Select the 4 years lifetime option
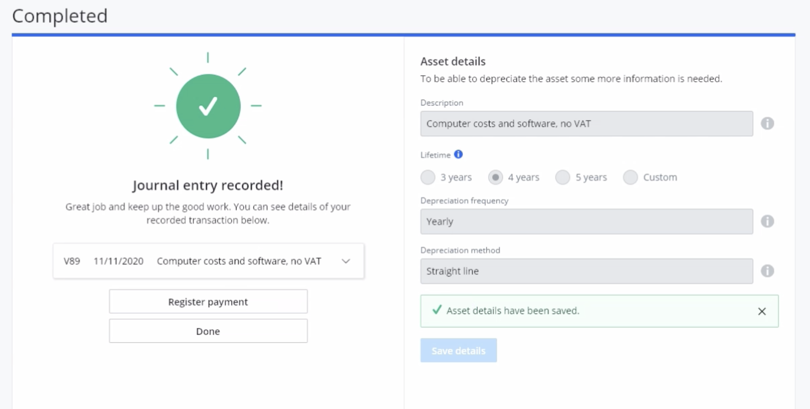This screenshot has width=810, height=409. [495, 177]
